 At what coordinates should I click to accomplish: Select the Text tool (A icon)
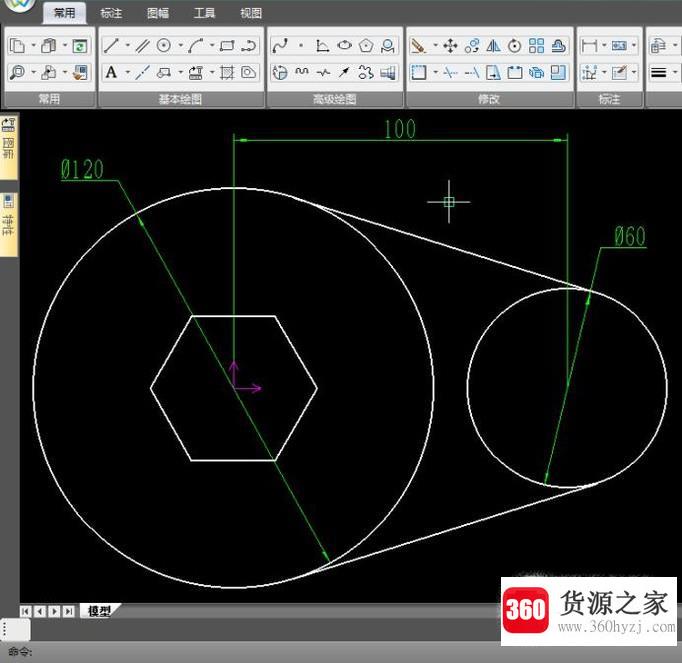pos(111,72)
